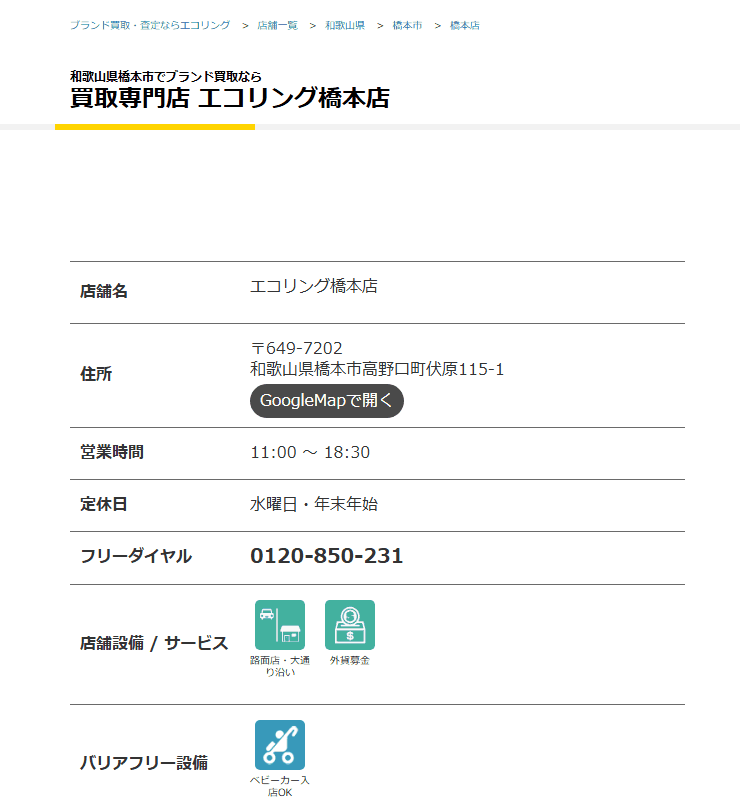Click the page heading 買取専門店 エコリング橋本店
The height and width of the screenshot is (800, 740).
230,98
